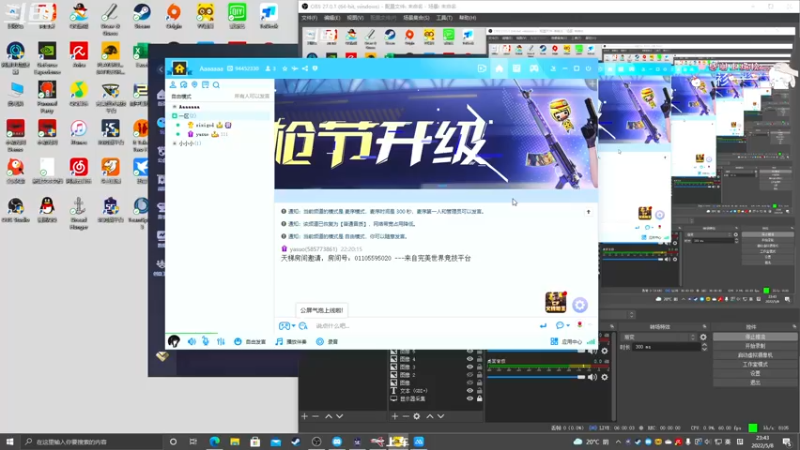Toggle visibility of the 文本 (GDI+) source
This screenshot has width=800, height=450.
pyautogui.click(x=470, y=390)
